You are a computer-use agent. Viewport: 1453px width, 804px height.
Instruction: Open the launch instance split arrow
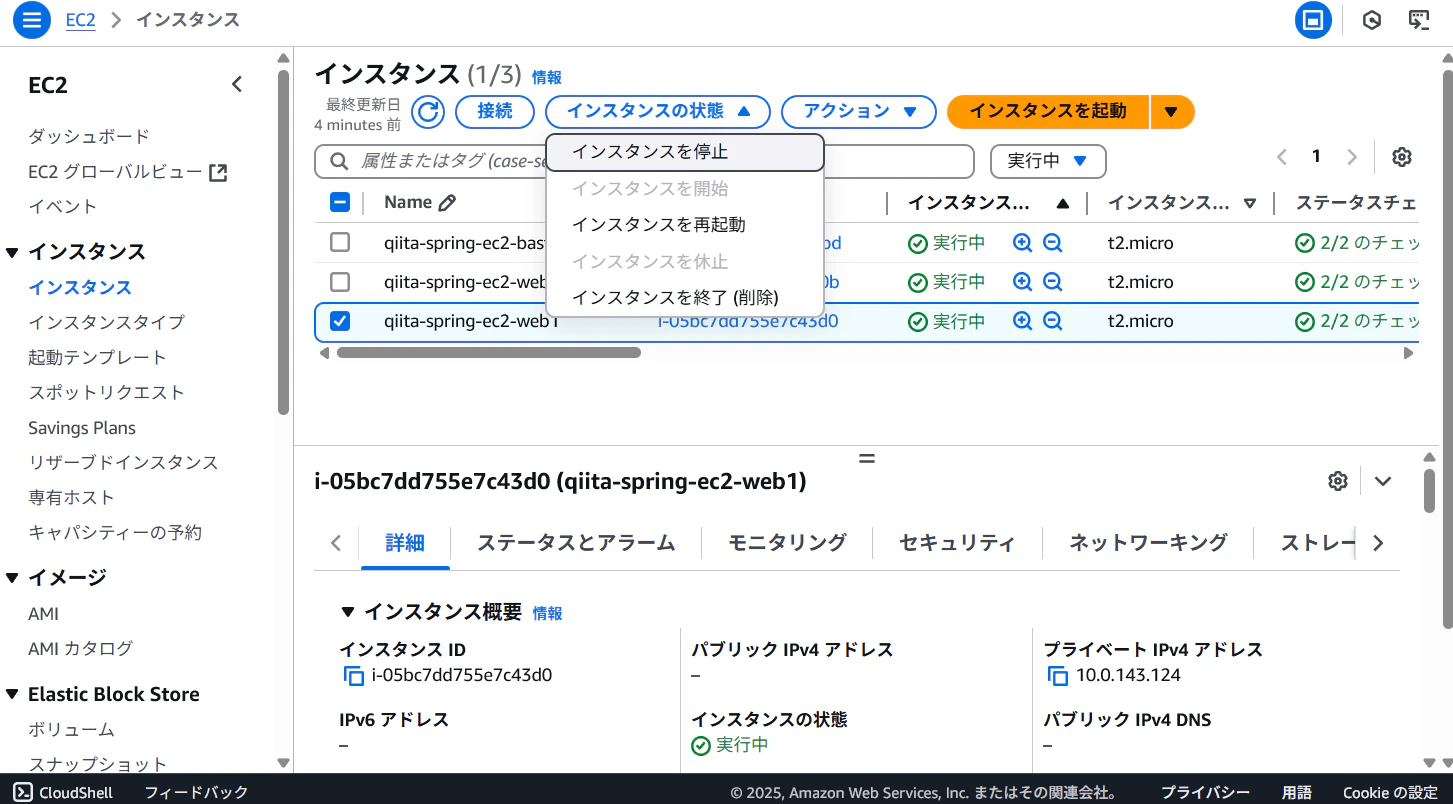click(x=1172, y=112)
